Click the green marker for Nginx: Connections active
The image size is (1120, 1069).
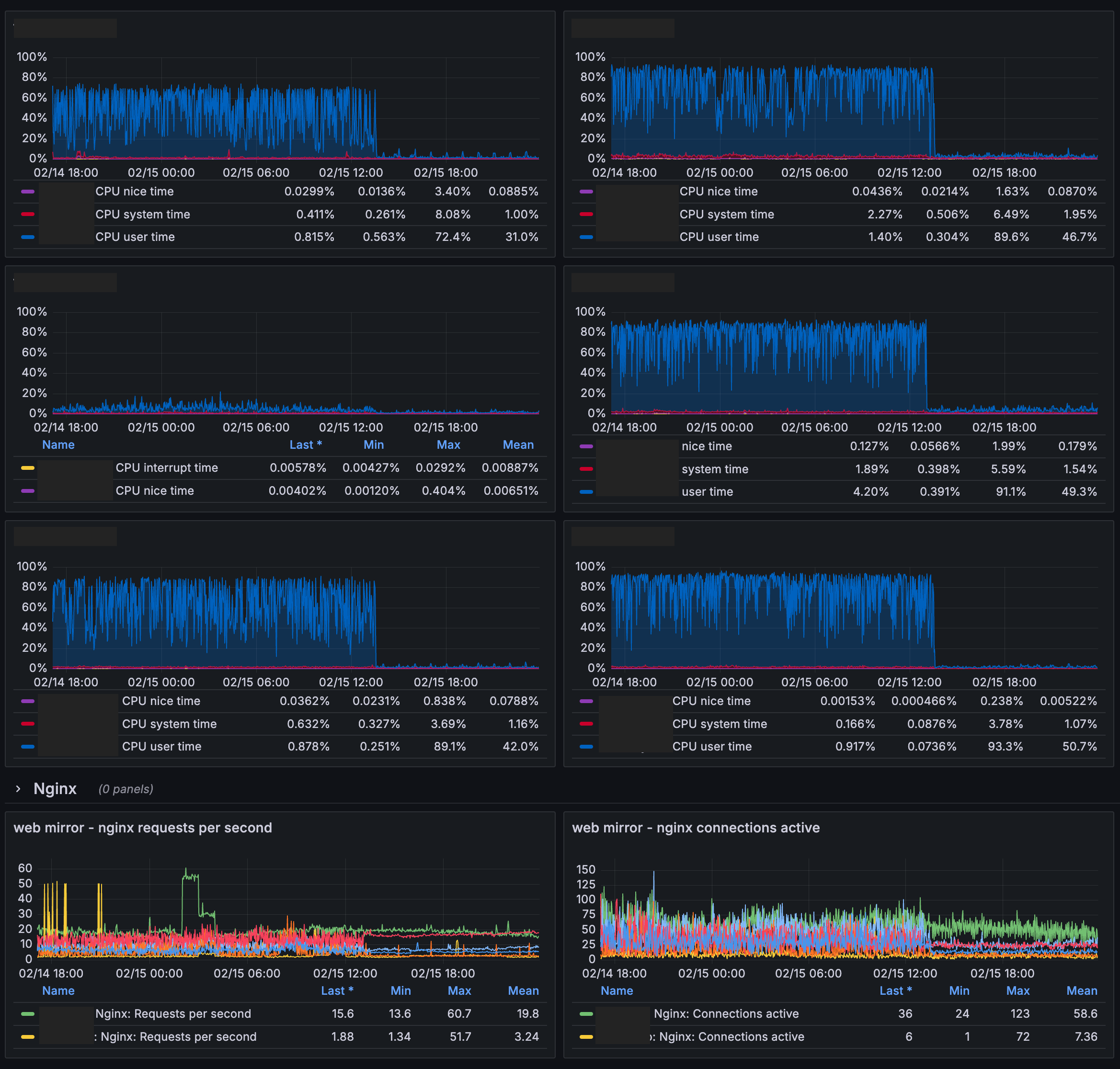pyautogui.click(x=585, y=1014)
